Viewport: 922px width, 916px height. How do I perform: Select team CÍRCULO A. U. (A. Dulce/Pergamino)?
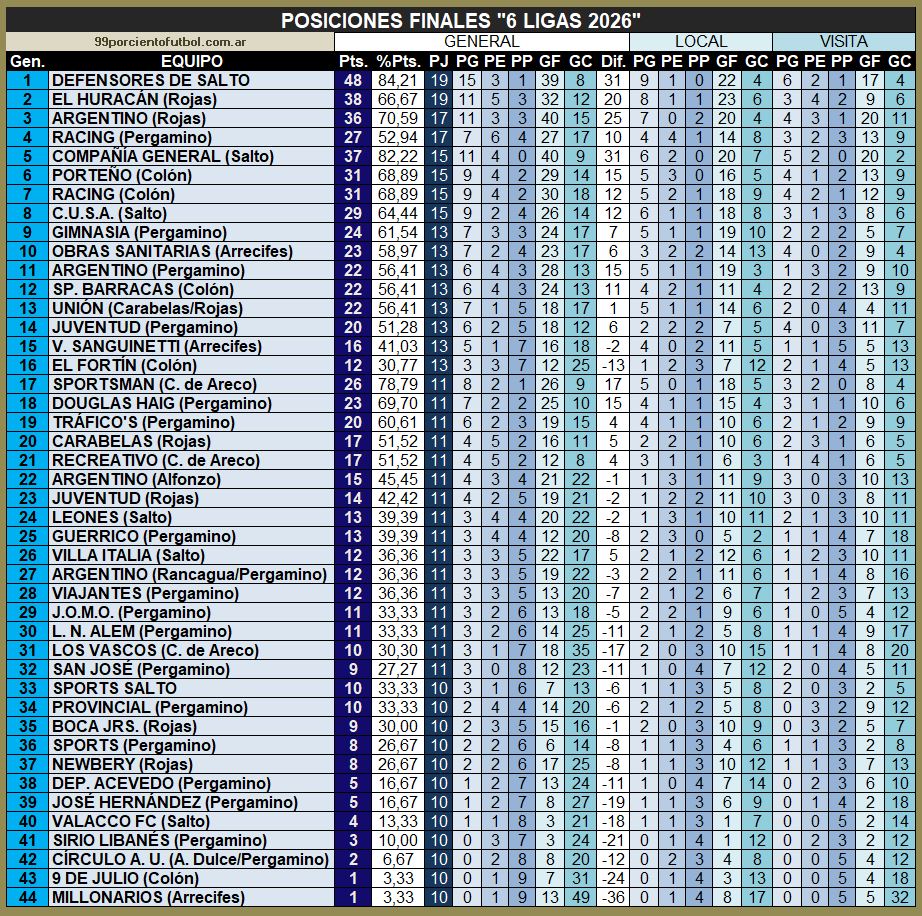[x=190, y=860]
